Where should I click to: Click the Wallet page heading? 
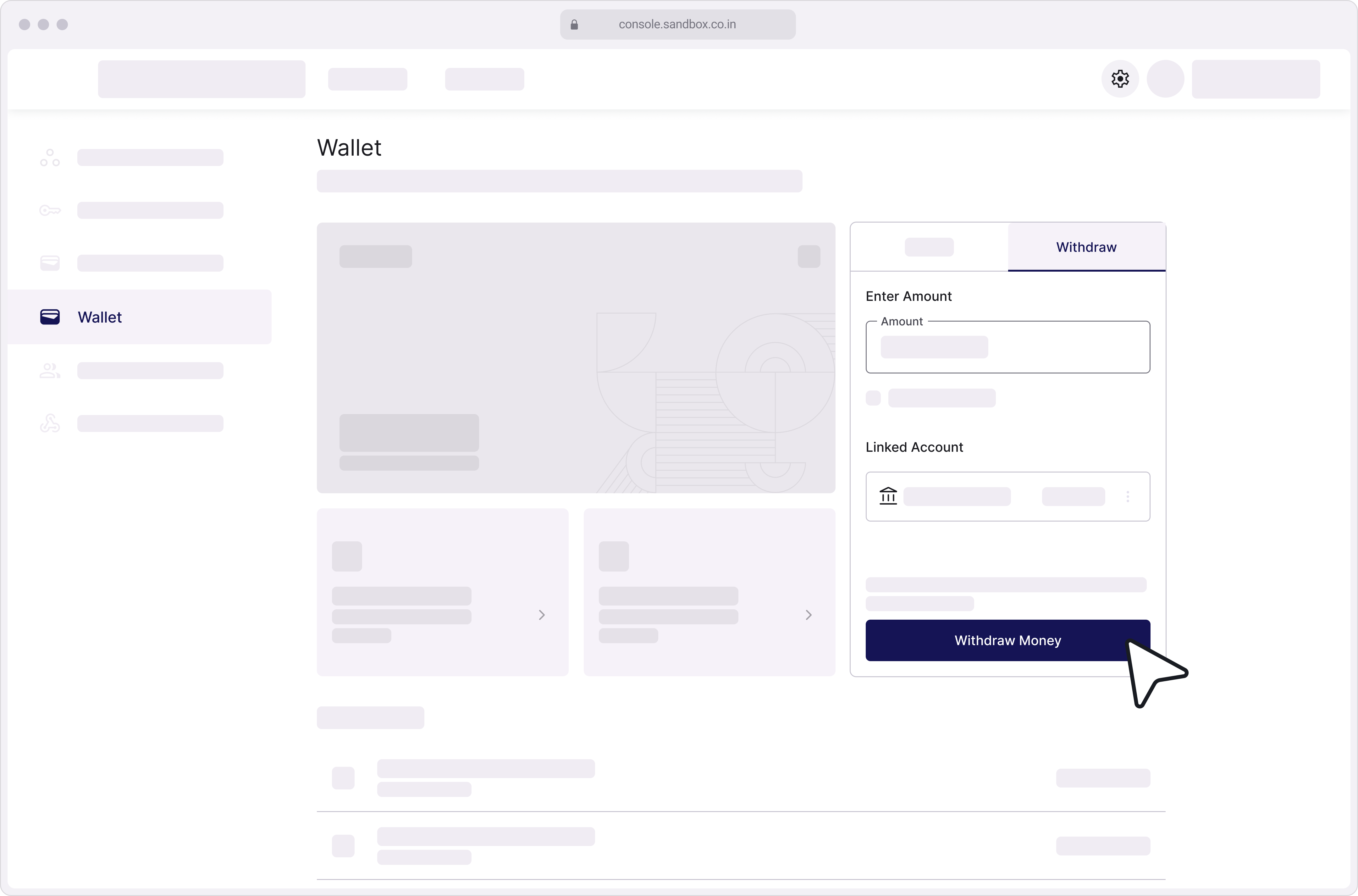(349, 147)
